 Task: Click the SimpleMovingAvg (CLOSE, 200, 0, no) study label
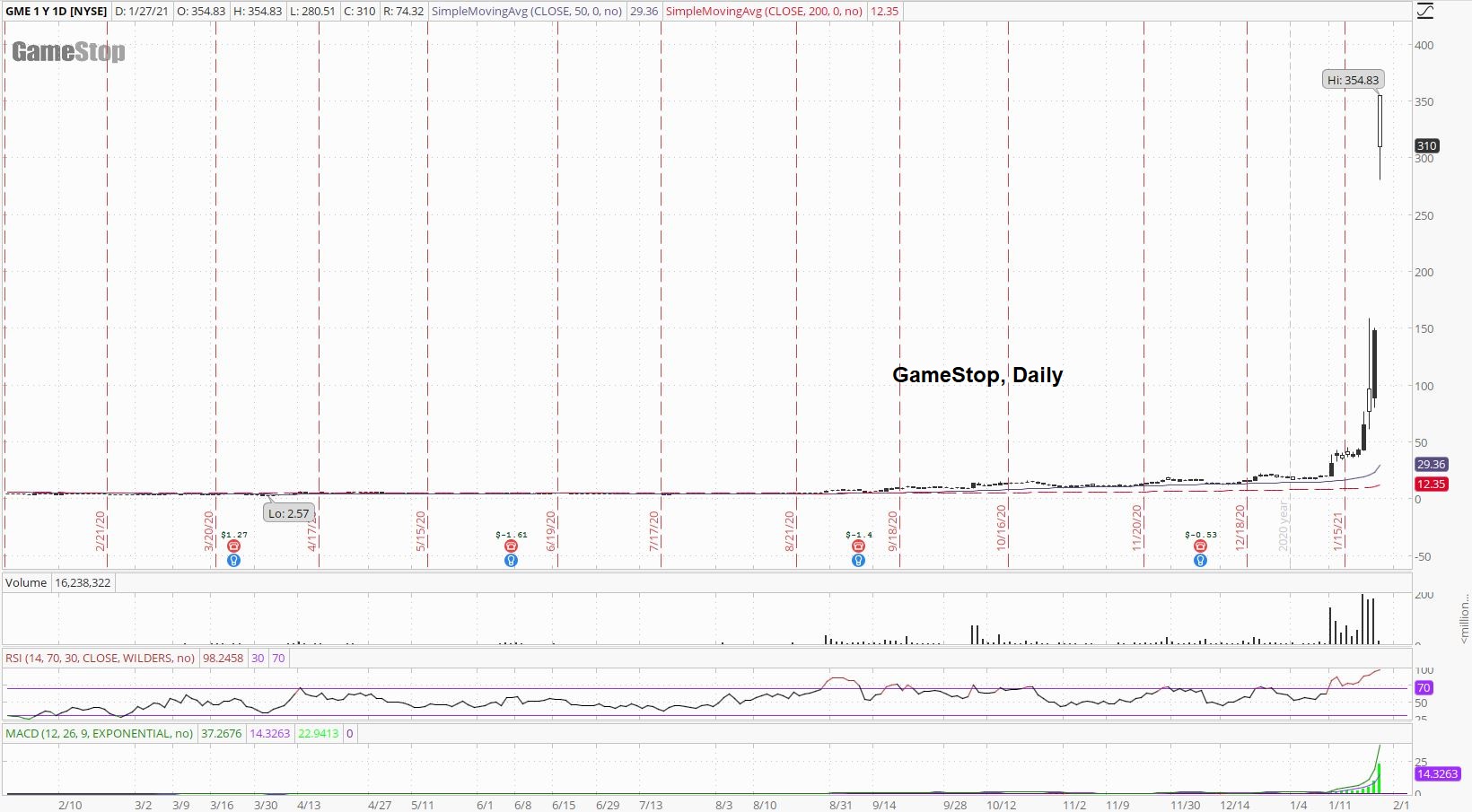pyautogui.click(x=765, y=12)
